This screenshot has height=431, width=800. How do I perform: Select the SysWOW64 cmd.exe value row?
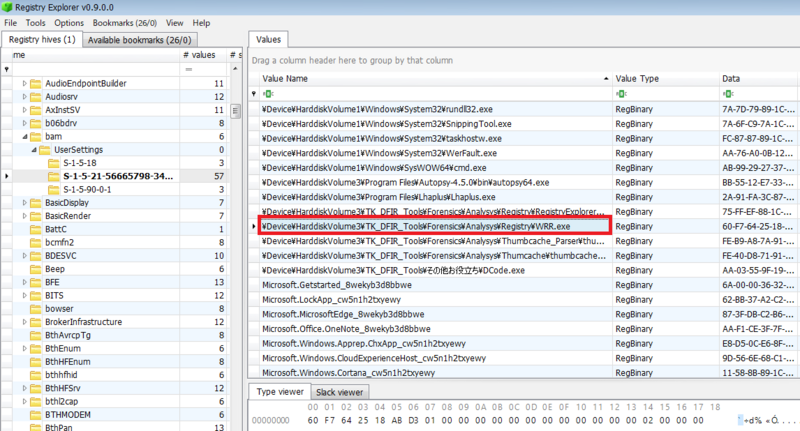(x=526, y=168)
